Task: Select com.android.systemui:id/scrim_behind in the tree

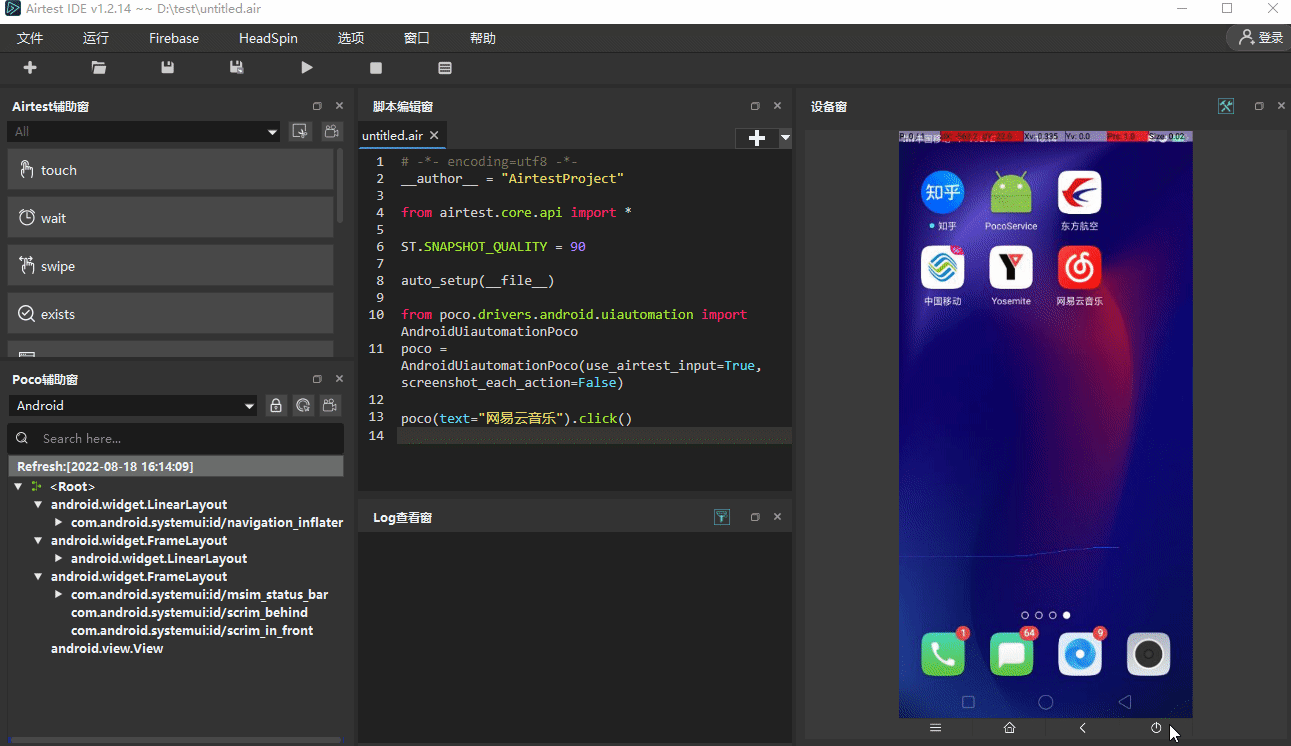Action: [x=189, y=613]
